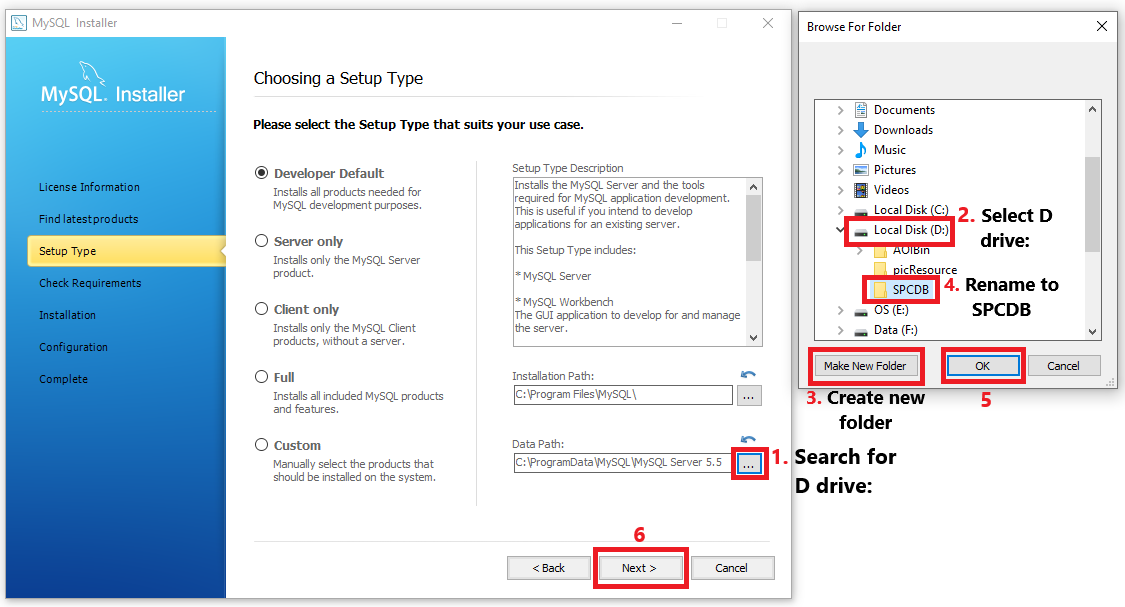Click the description box scroll down arrow
1125x607 pixels.
point(753,337)
